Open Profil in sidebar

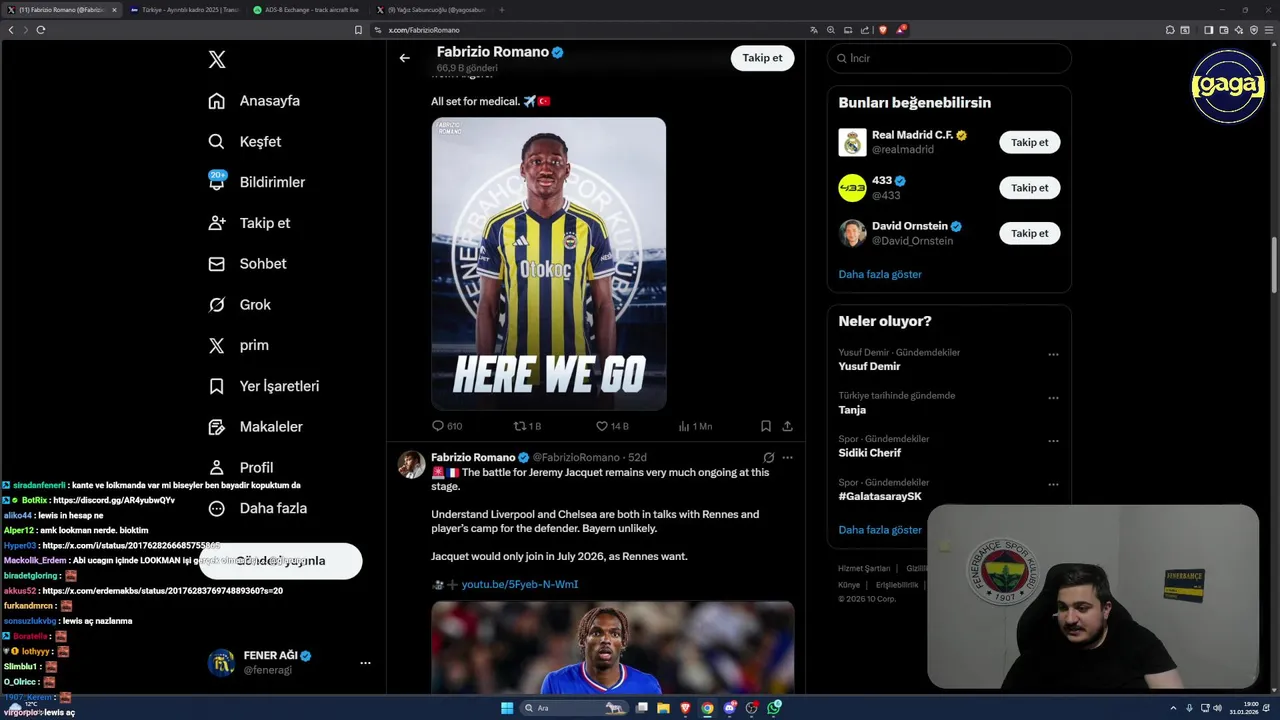click(x=217, y=467)
